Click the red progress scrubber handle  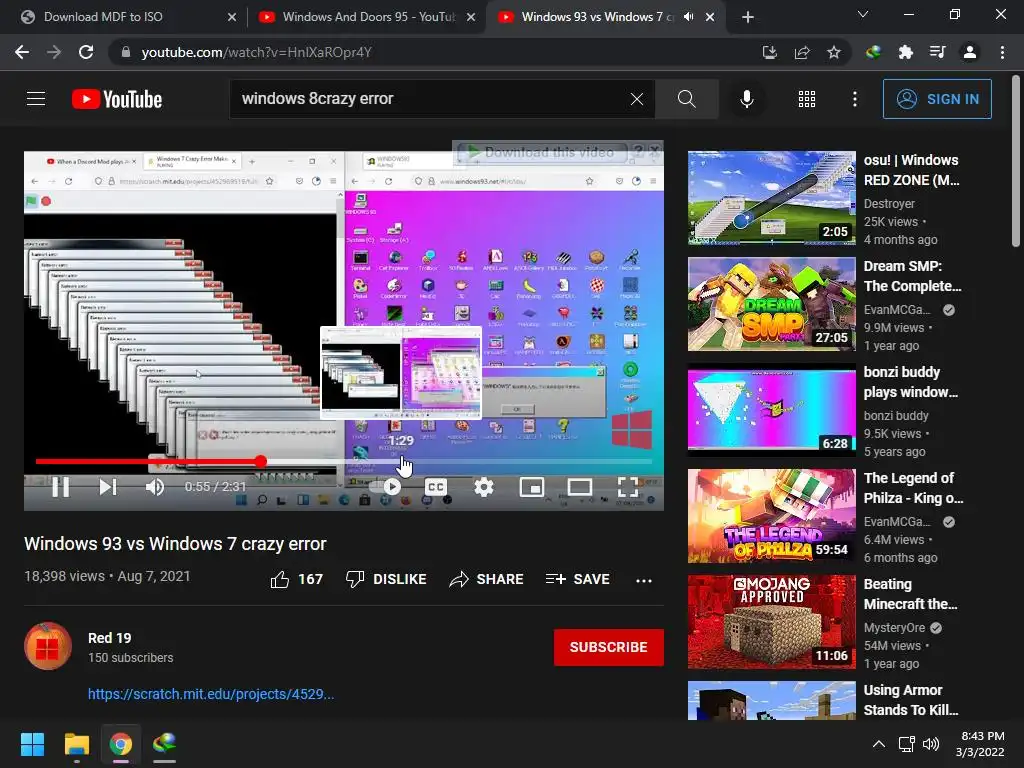pyautogui.click(x=261, y=462)
